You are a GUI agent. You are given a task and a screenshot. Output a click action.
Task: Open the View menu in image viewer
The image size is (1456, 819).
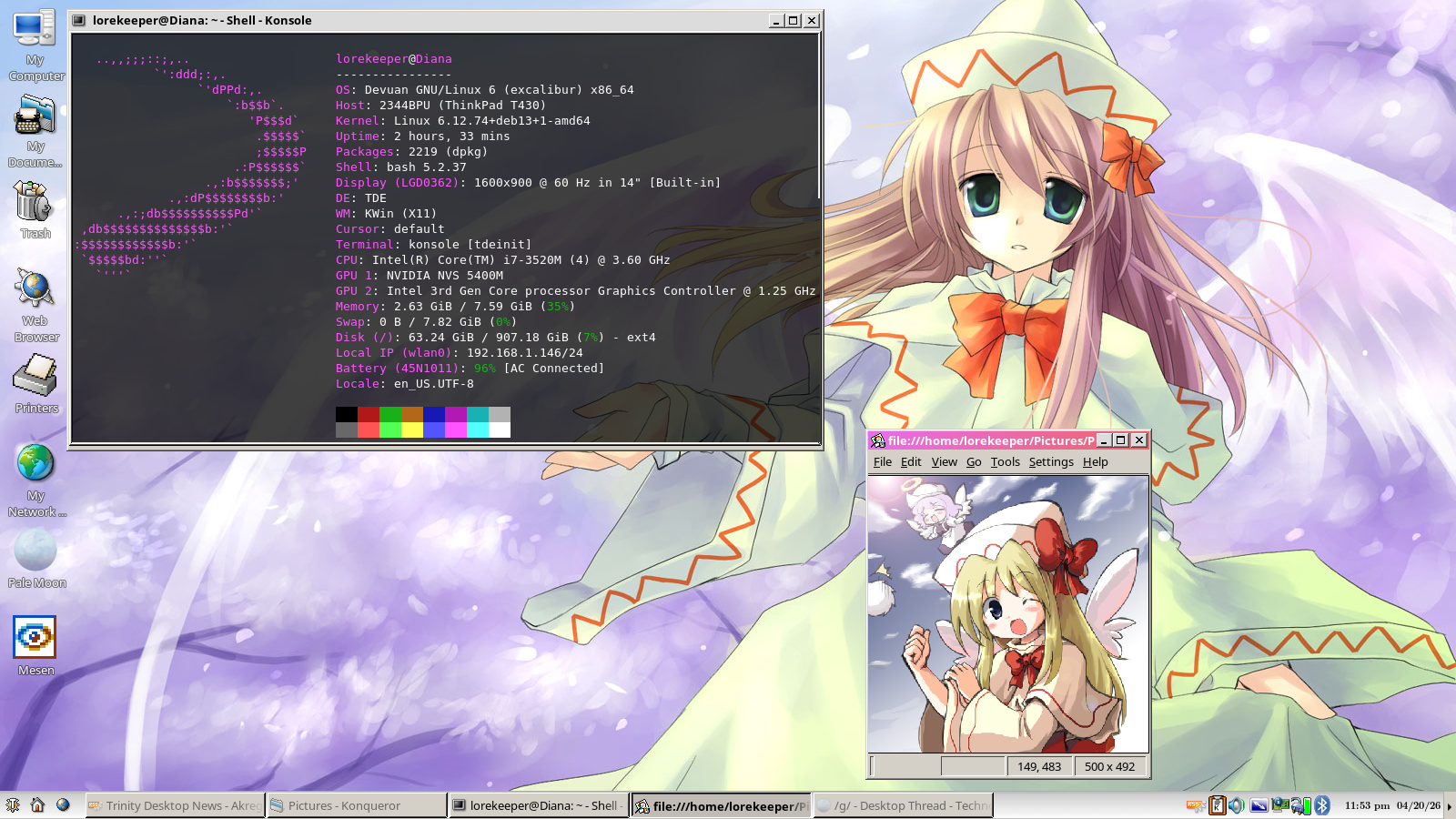coord(945,462)
